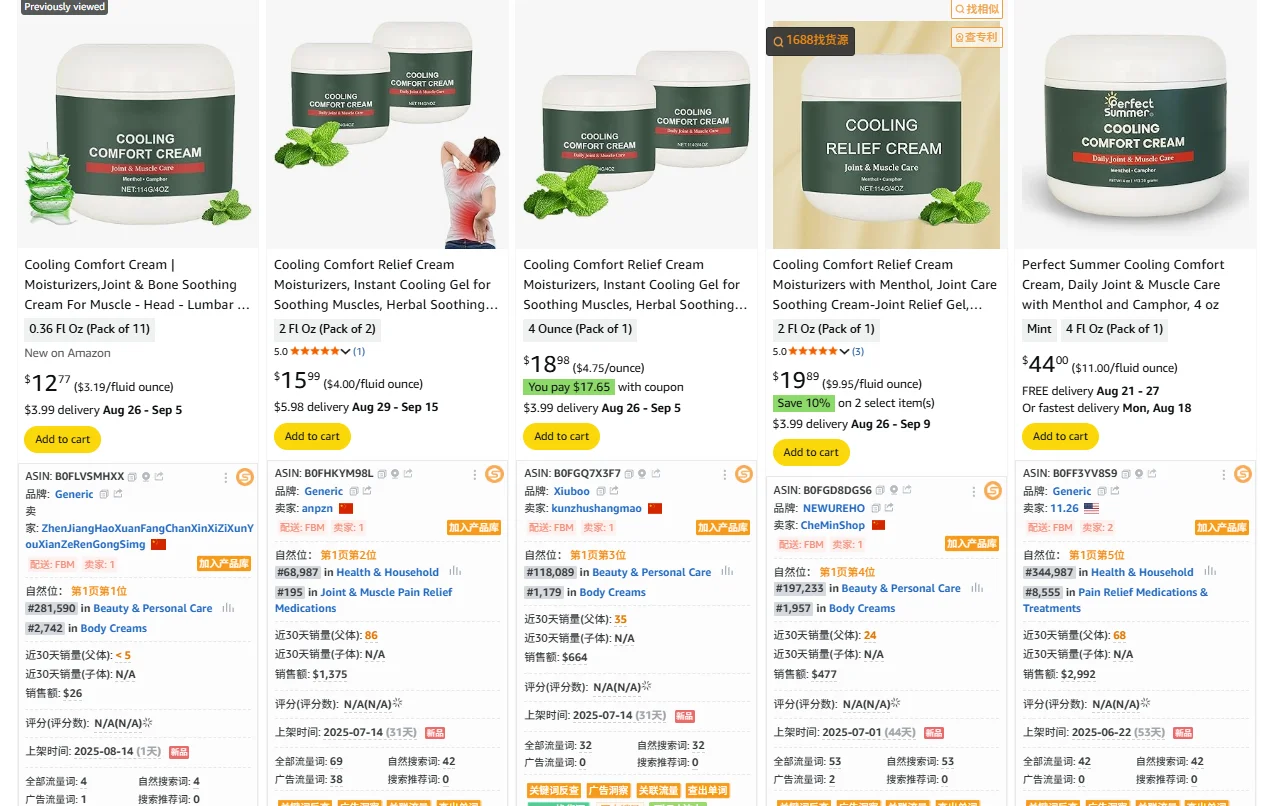Click the 查专利 patent check button
Image resolution: width=1270 pixels, height=806 pixels.
(x=976, y=38)
